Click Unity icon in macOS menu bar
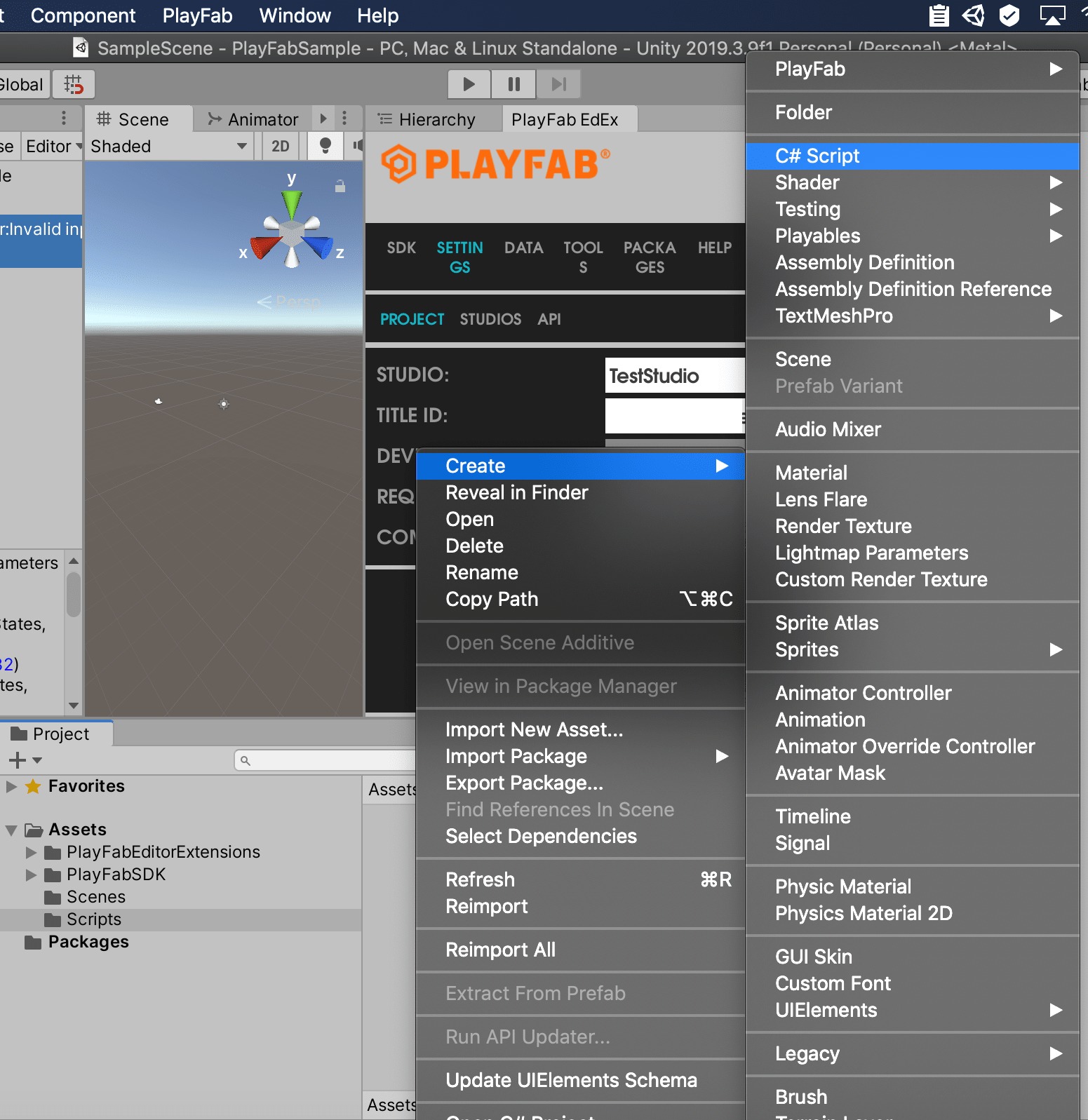 click(x=974, y=15)
